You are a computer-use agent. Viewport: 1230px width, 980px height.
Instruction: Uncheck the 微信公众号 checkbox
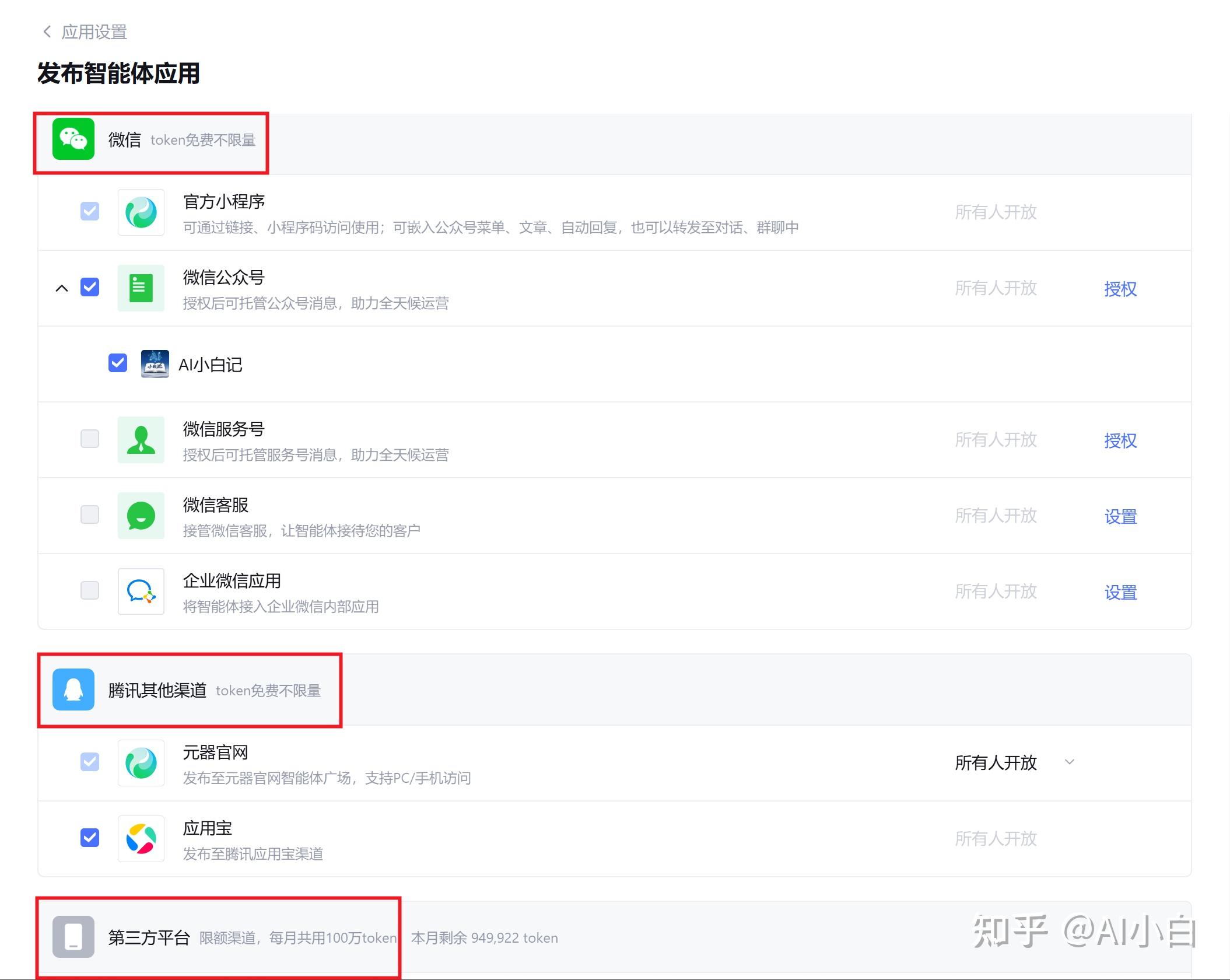(90, 287)
